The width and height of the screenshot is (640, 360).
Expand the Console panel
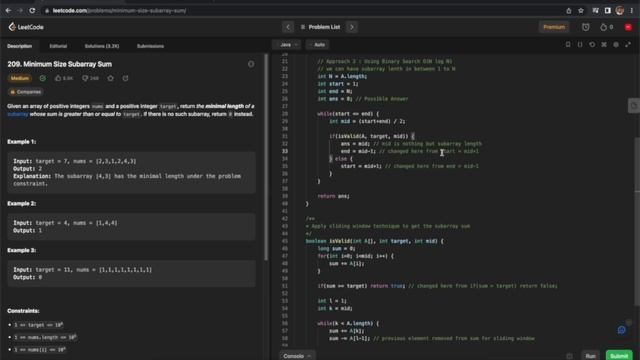coord(297,356)
